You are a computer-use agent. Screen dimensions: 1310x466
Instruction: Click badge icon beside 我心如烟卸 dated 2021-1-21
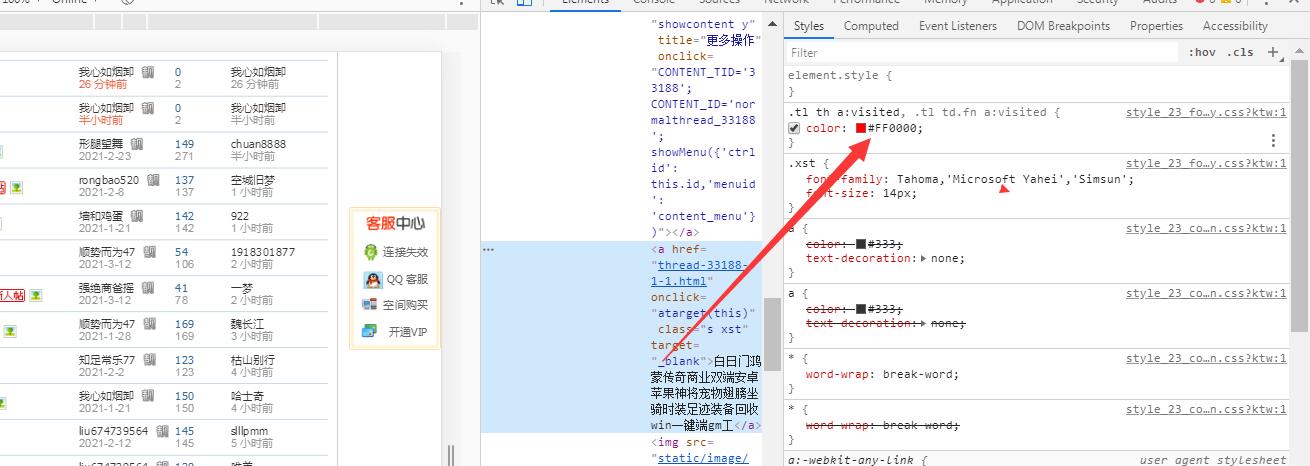[148, 396]
